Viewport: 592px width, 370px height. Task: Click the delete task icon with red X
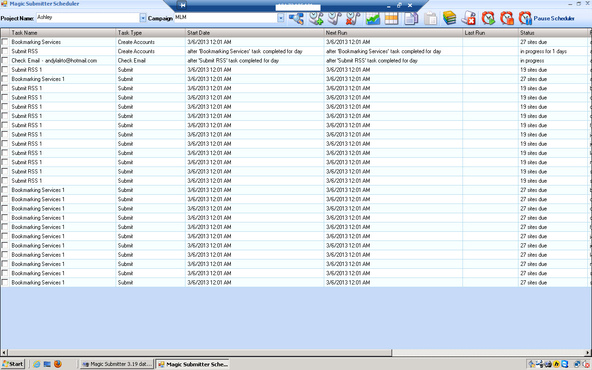[x=353, y=18]
